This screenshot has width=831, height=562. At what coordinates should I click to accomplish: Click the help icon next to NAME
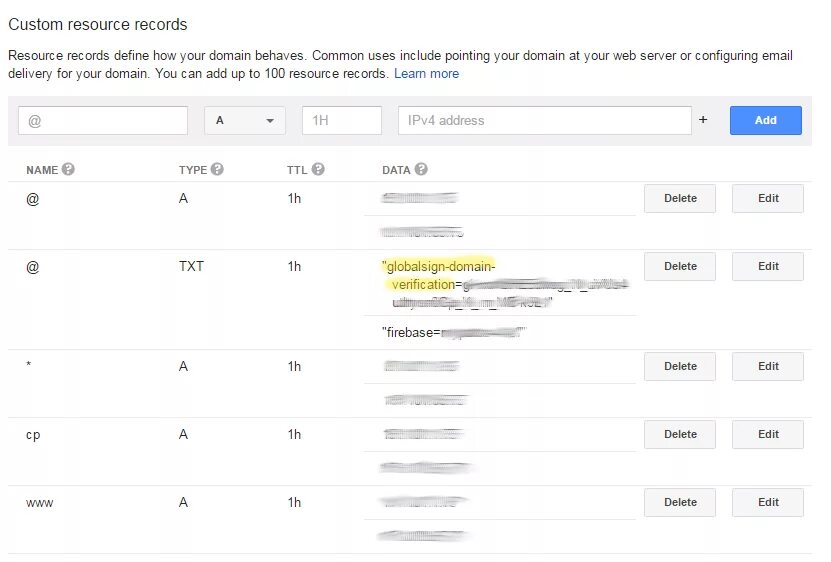coord(69,170)
